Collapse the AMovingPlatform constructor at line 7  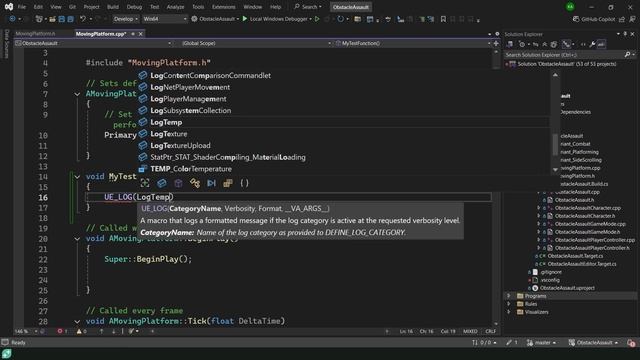(77, 94)
